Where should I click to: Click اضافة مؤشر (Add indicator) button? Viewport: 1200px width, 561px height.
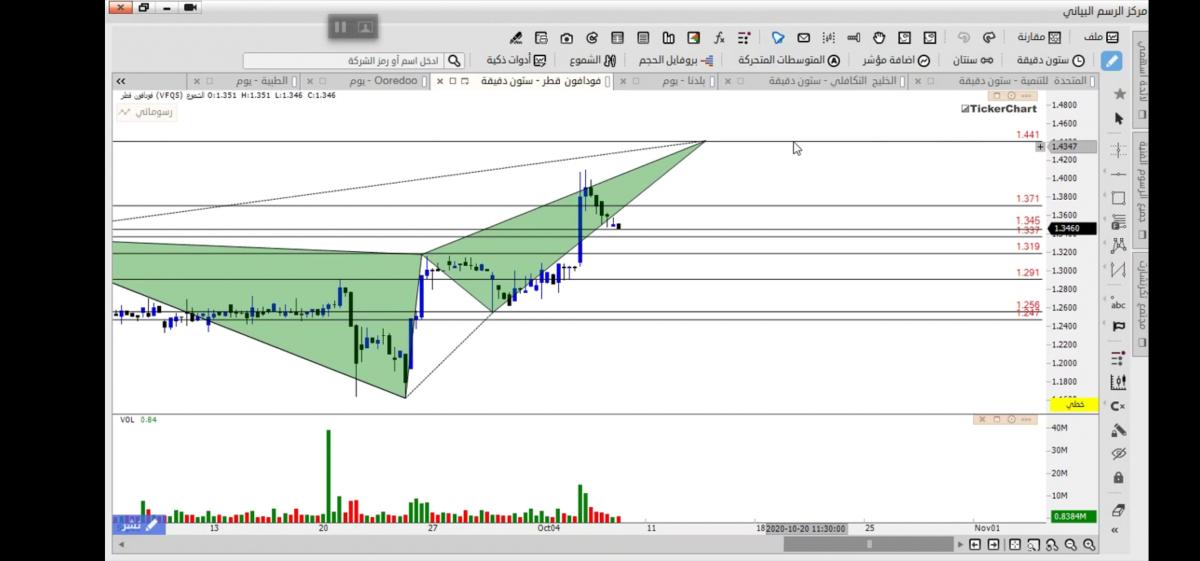[896, 60]
